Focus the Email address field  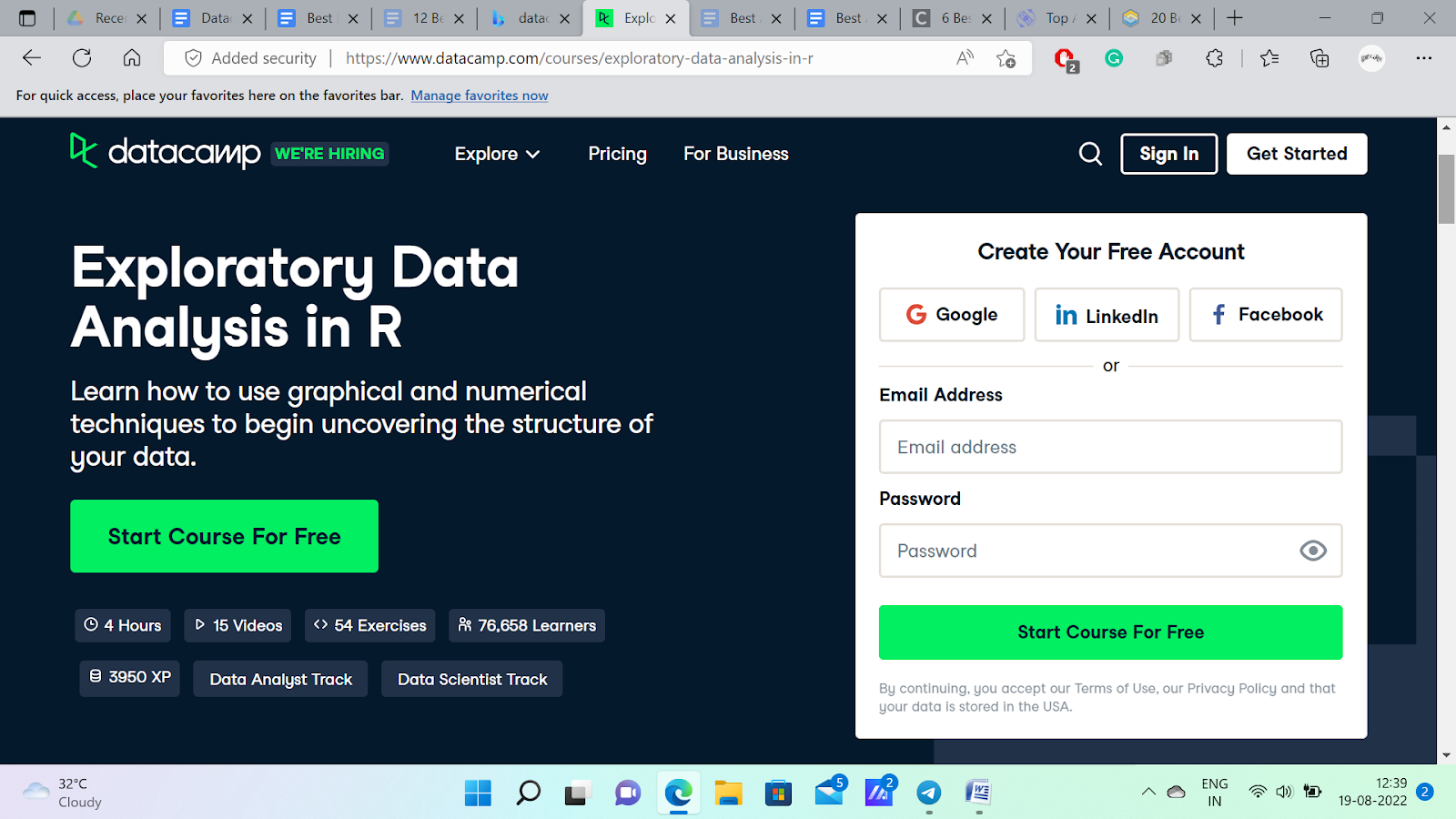click(x=1110, y=447)
